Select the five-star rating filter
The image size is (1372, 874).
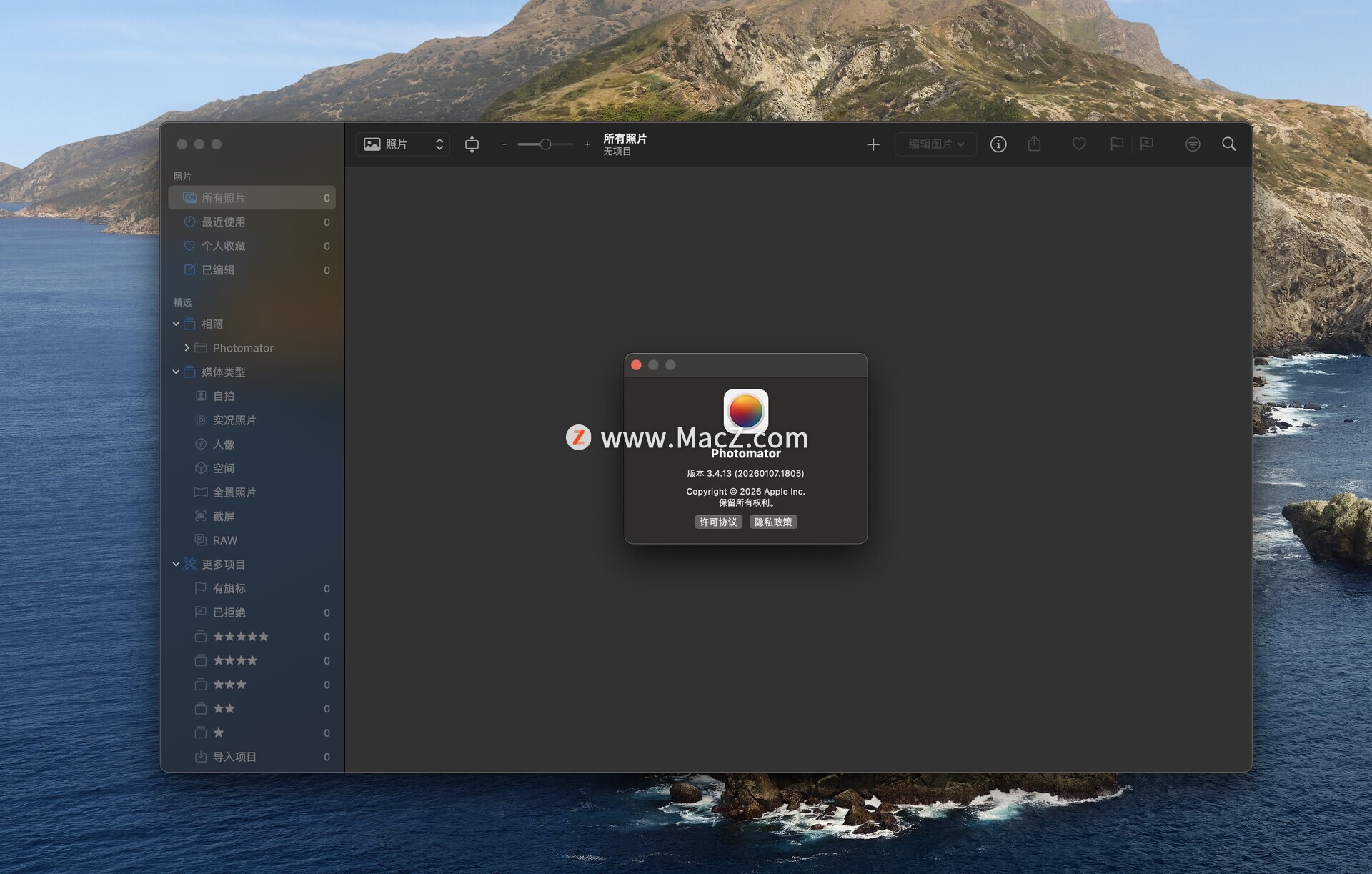241,637
